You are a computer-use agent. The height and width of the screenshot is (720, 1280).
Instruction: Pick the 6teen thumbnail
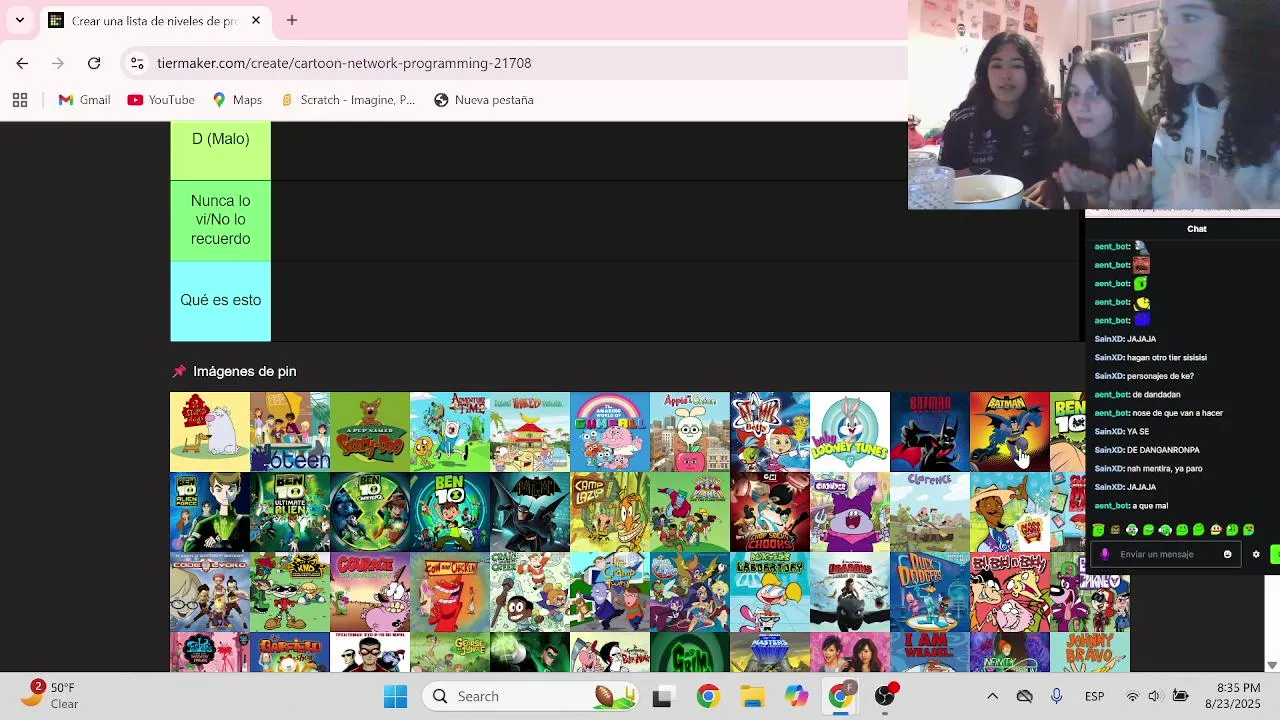pyautogui.click(x=290, y=432)
